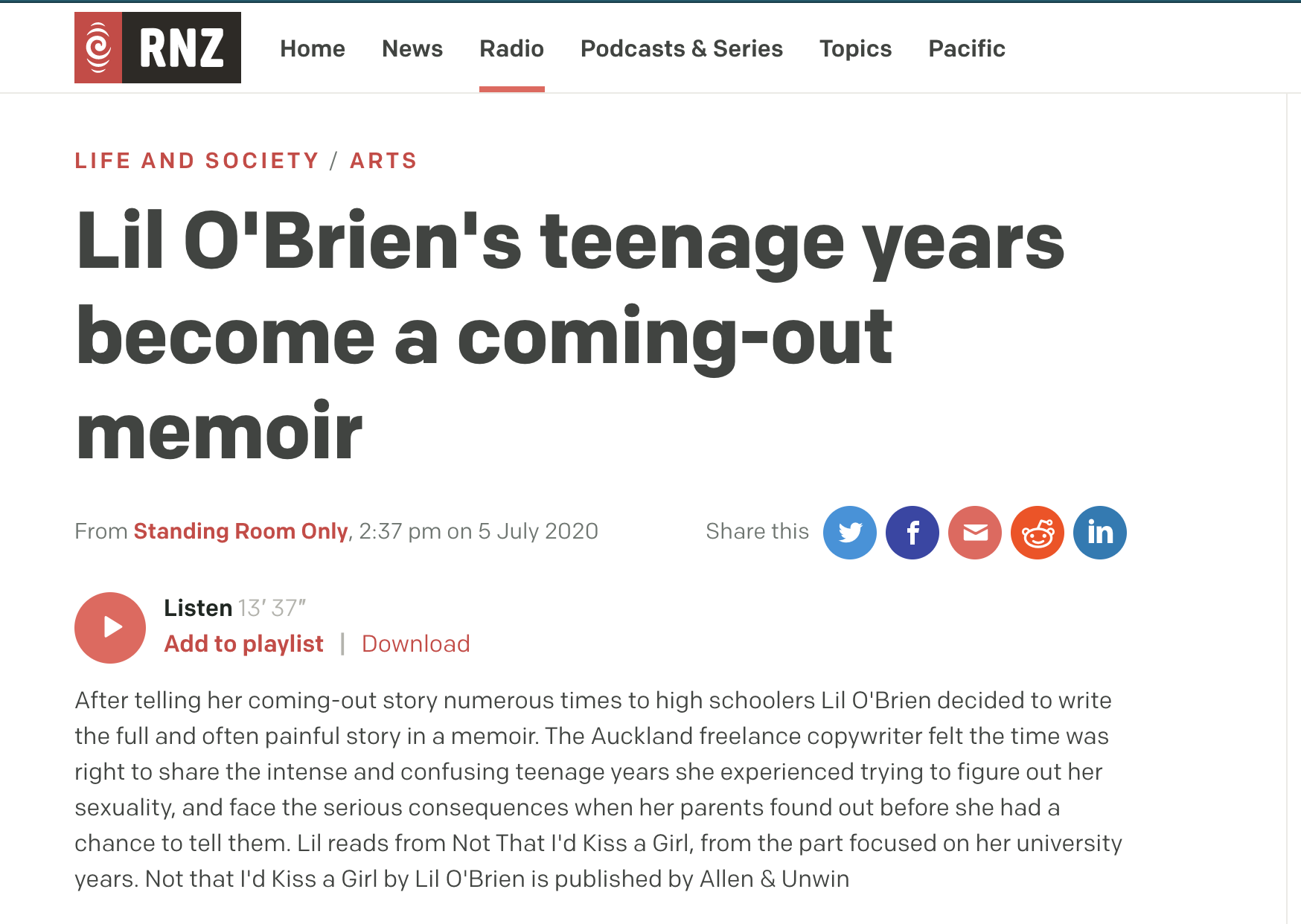
Task: Share article on Twitter
Action: [849, 533]
